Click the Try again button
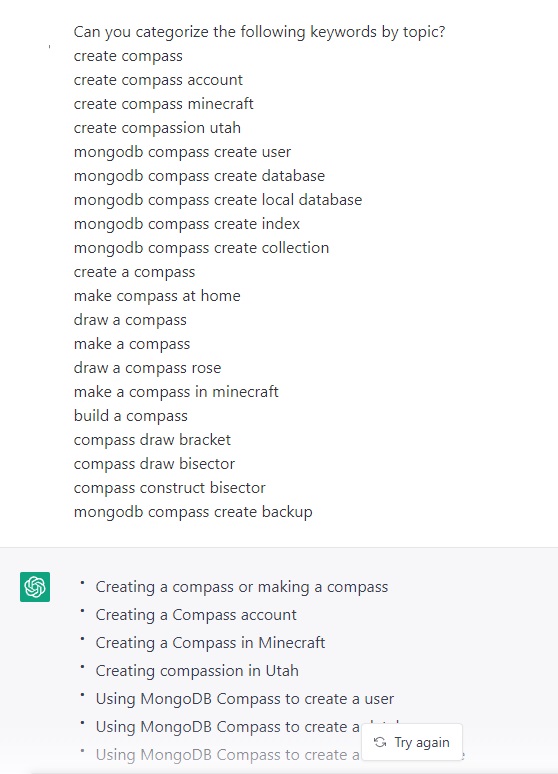The width and height of the screenshot is (558, 774). pos(412,742)
